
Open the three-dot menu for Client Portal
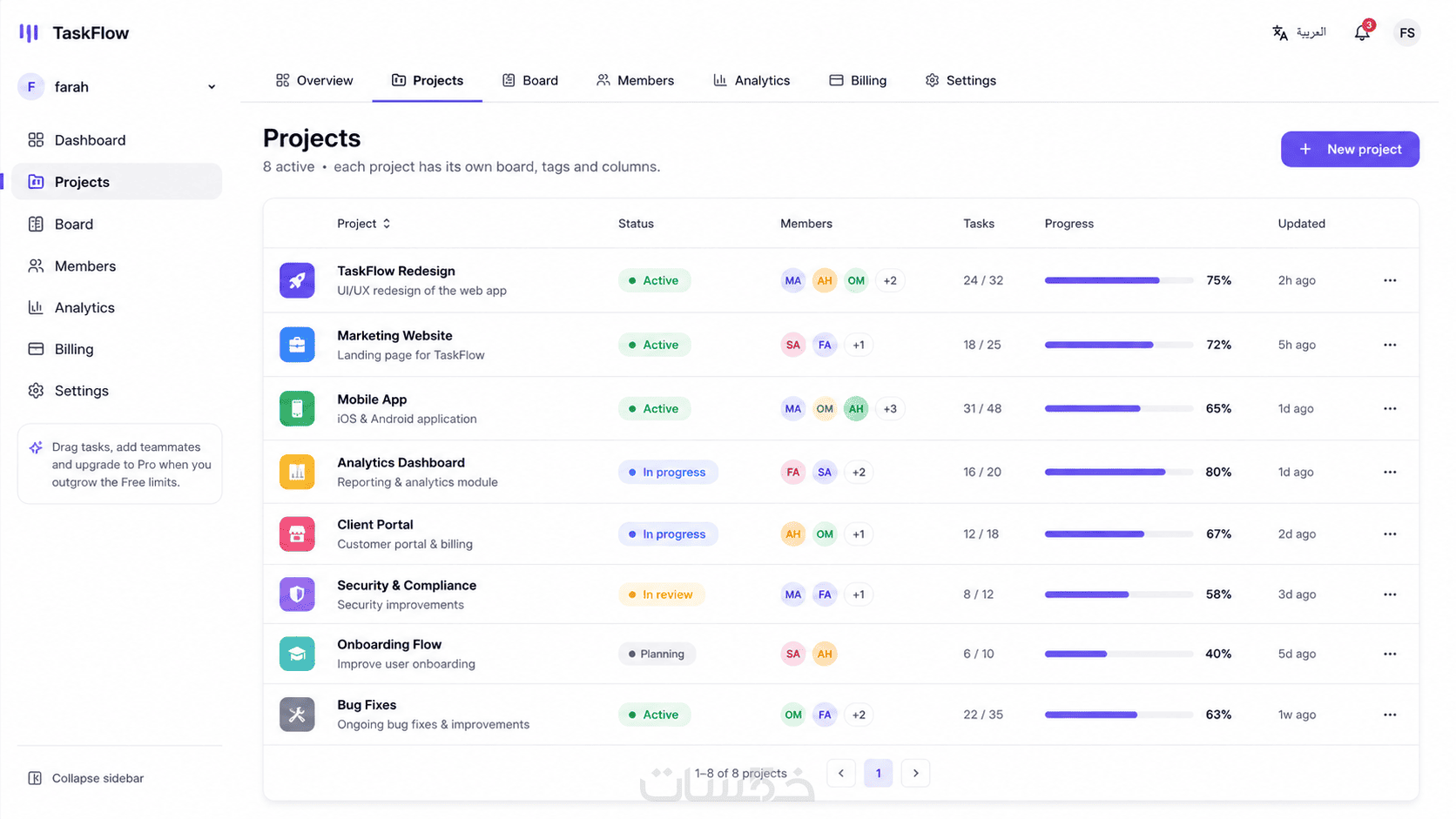[x=1390, y=534]
